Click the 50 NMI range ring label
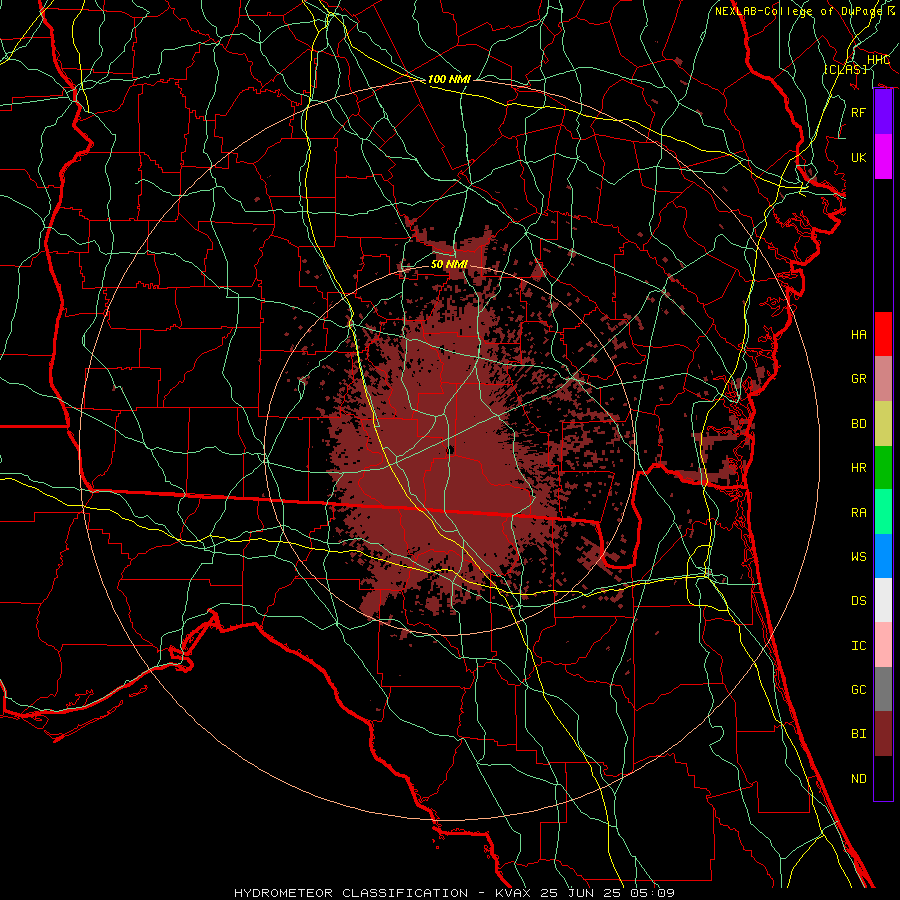 449,264
